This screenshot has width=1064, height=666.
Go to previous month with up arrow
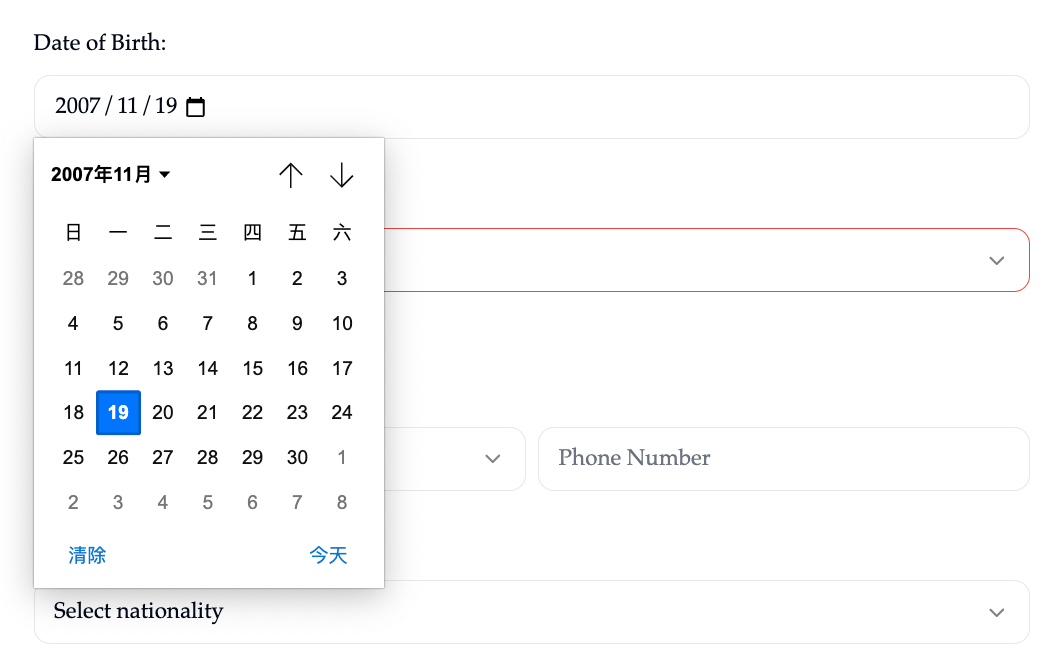291,175
